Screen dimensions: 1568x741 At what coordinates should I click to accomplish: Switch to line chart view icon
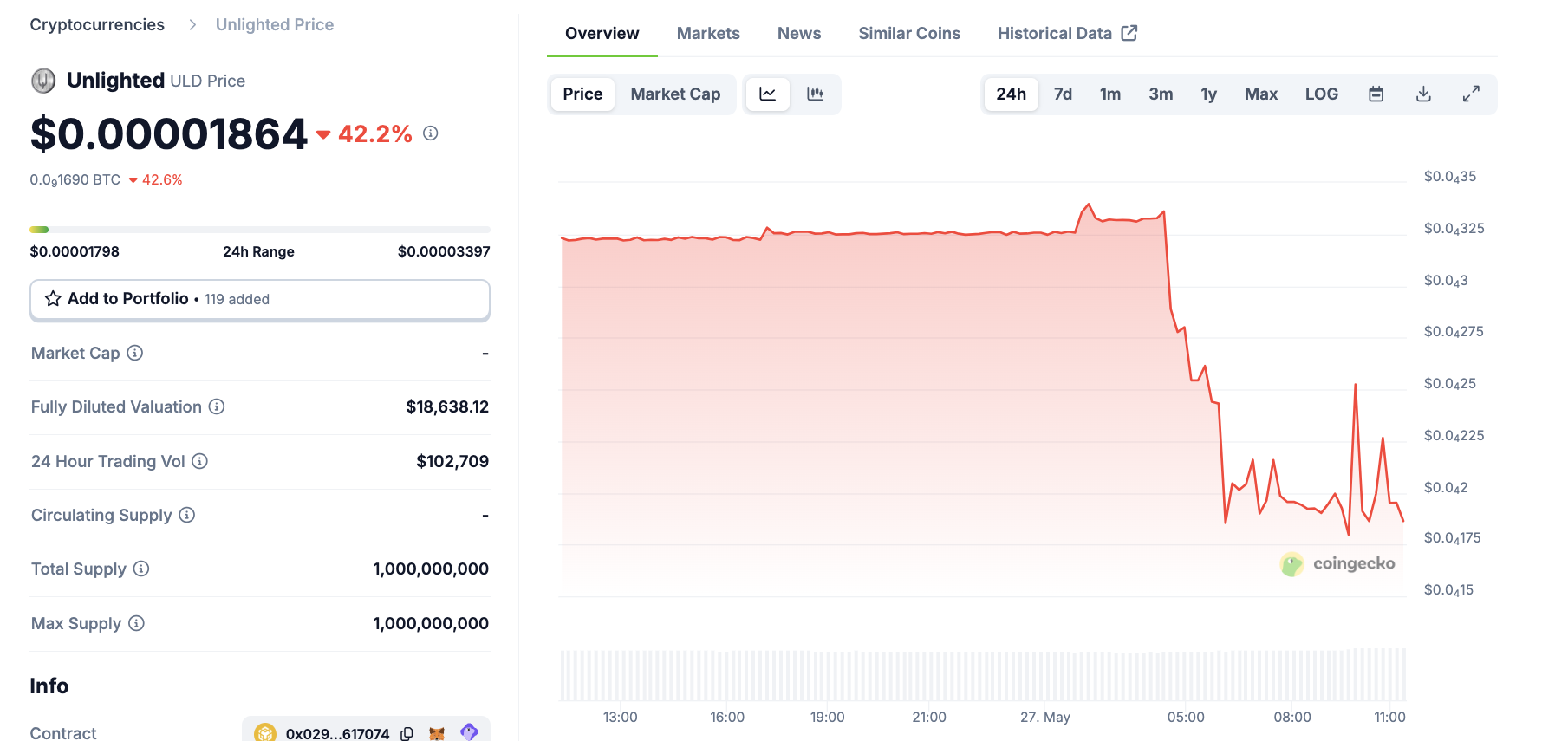click(x=767, y=94)
